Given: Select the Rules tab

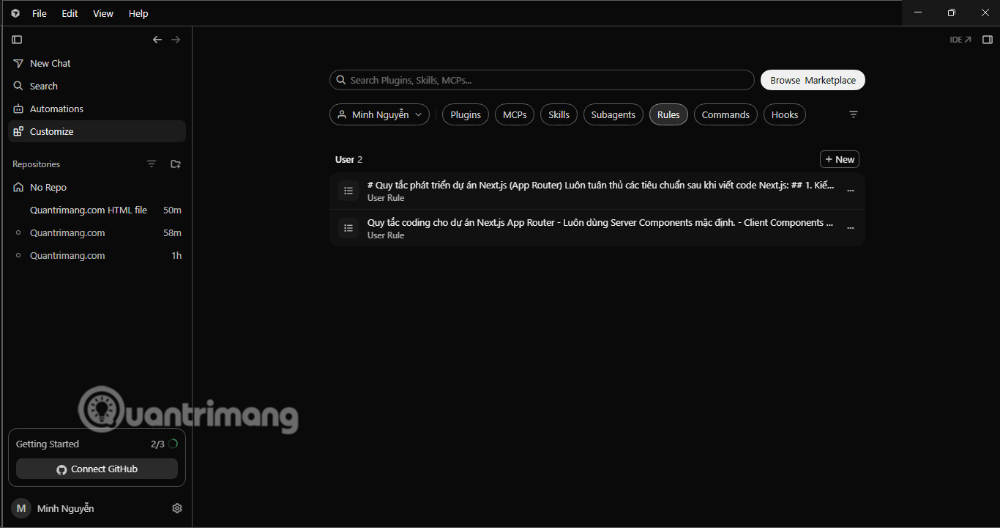Looking at the screenshot, I should (x=668, y=115).
